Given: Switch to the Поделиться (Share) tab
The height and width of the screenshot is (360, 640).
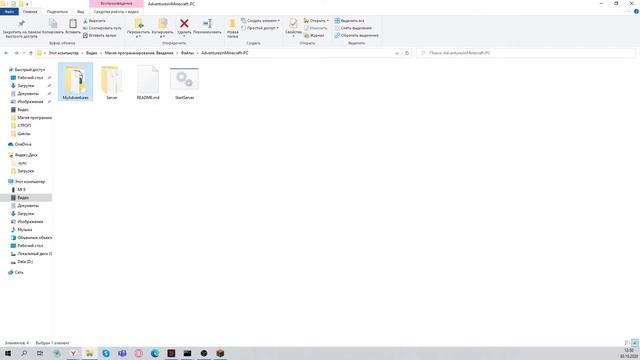Looking at the screenshot, I should (57, 12).
